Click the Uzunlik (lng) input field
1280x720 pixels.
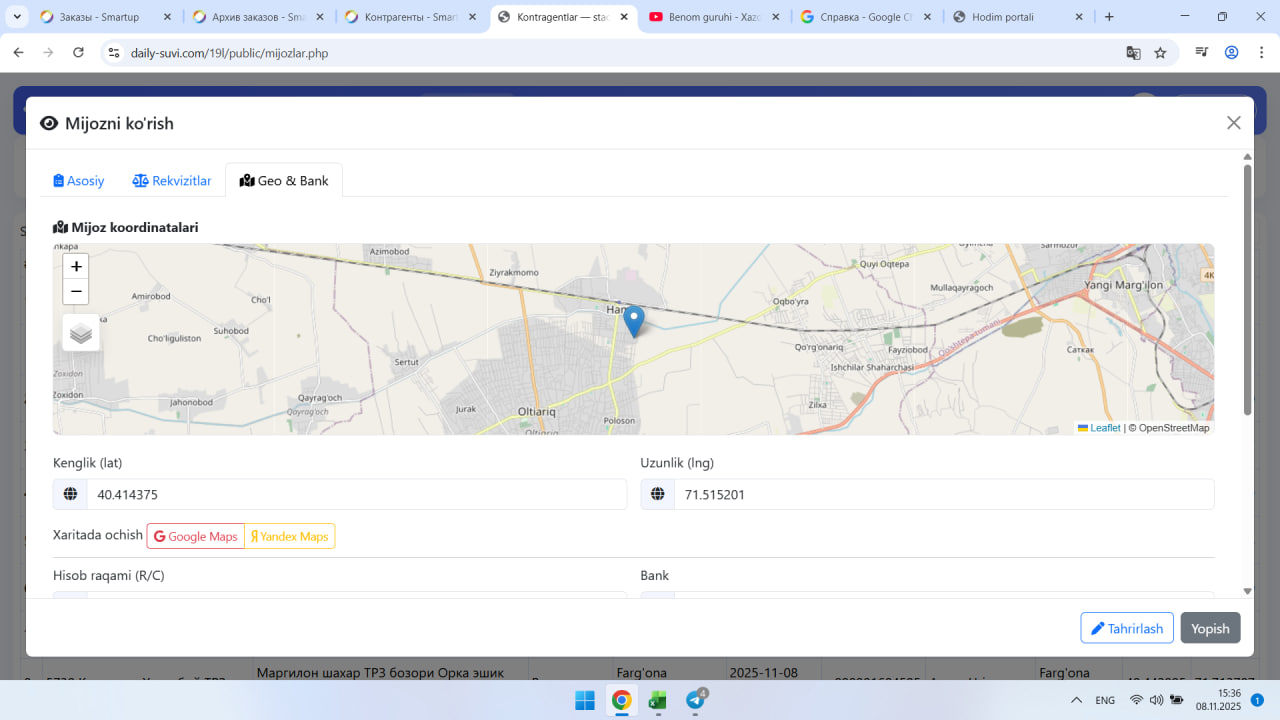(x=943, y=495)
